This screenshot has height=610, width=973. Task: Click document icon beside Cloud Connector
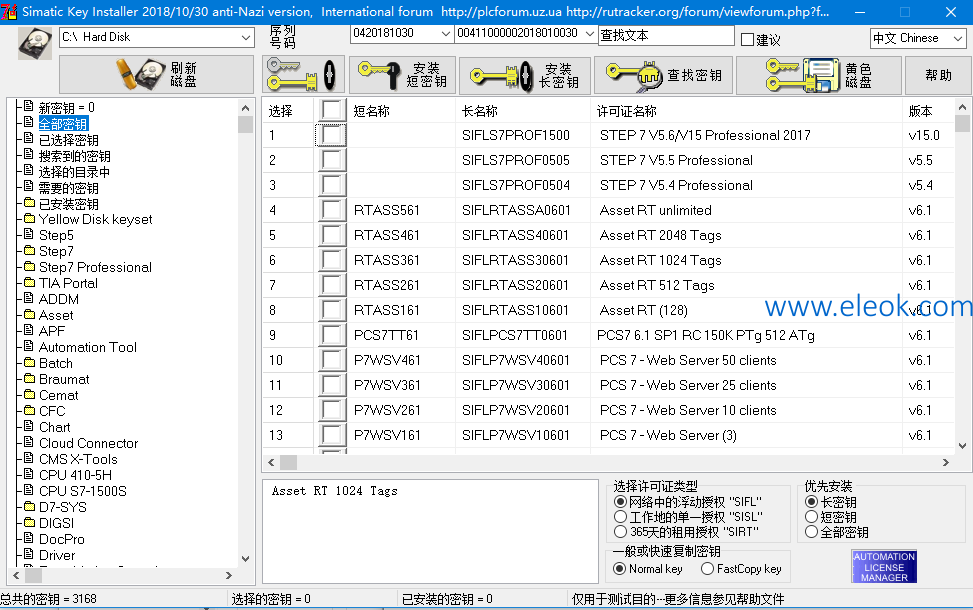coord(29,442)
